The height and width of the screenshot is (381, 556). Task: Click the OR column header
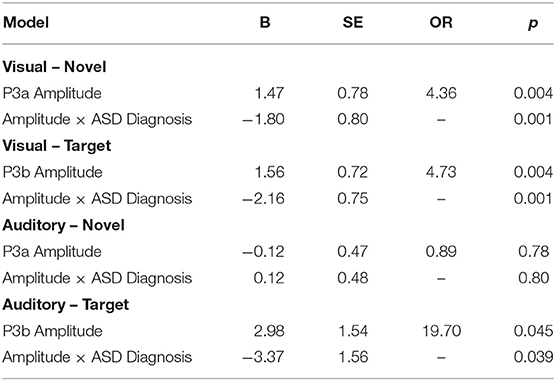pyautogui.click(x=441, y=23)
